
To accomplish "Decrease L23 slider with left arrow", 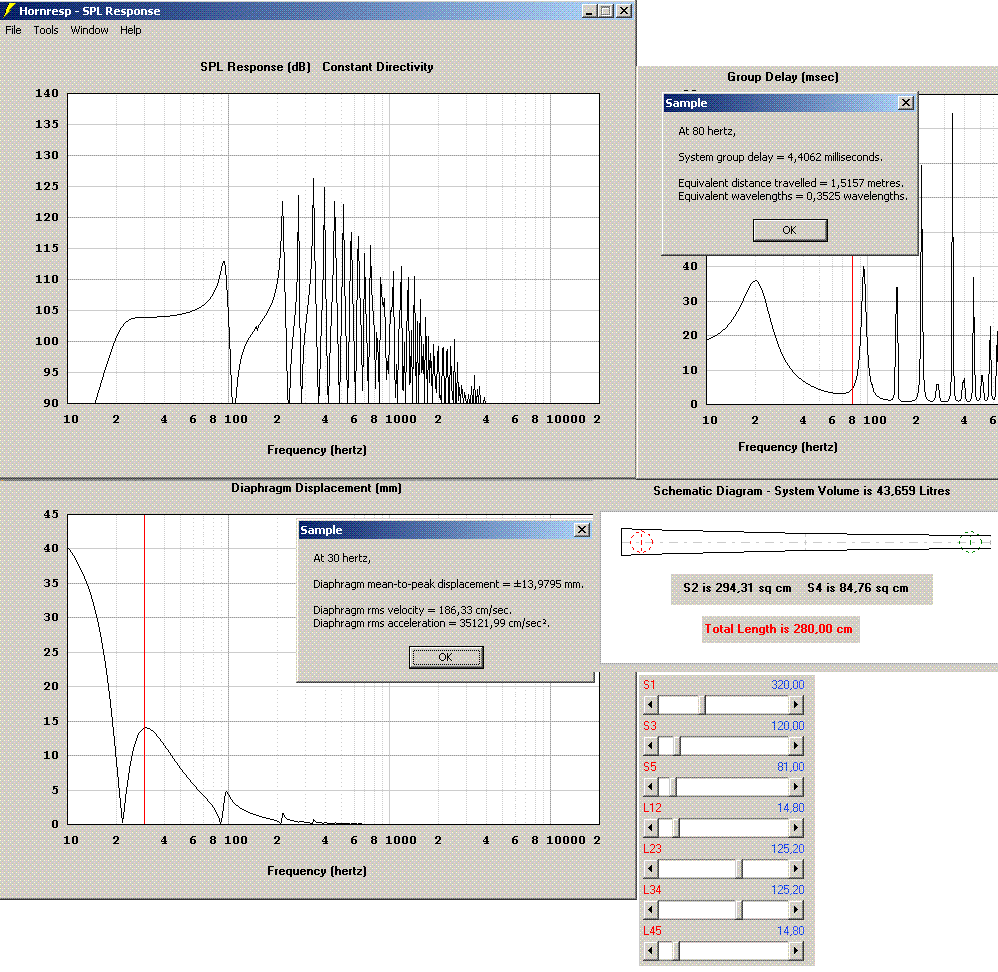I will point(650,868).
